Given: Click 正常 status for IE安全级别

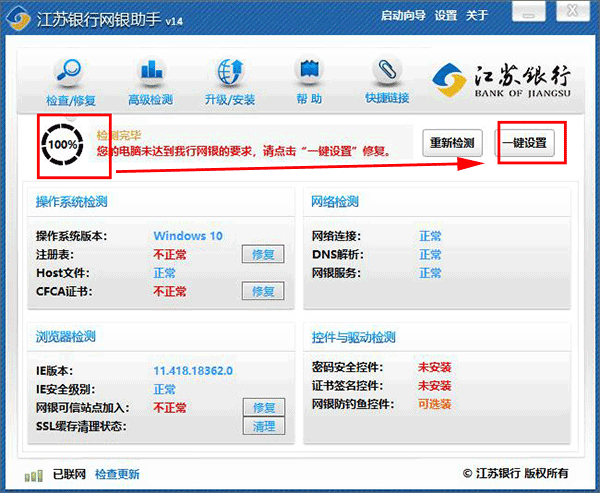Looking at the screenshot, I should pyautogui.click(x=165, y=389).
